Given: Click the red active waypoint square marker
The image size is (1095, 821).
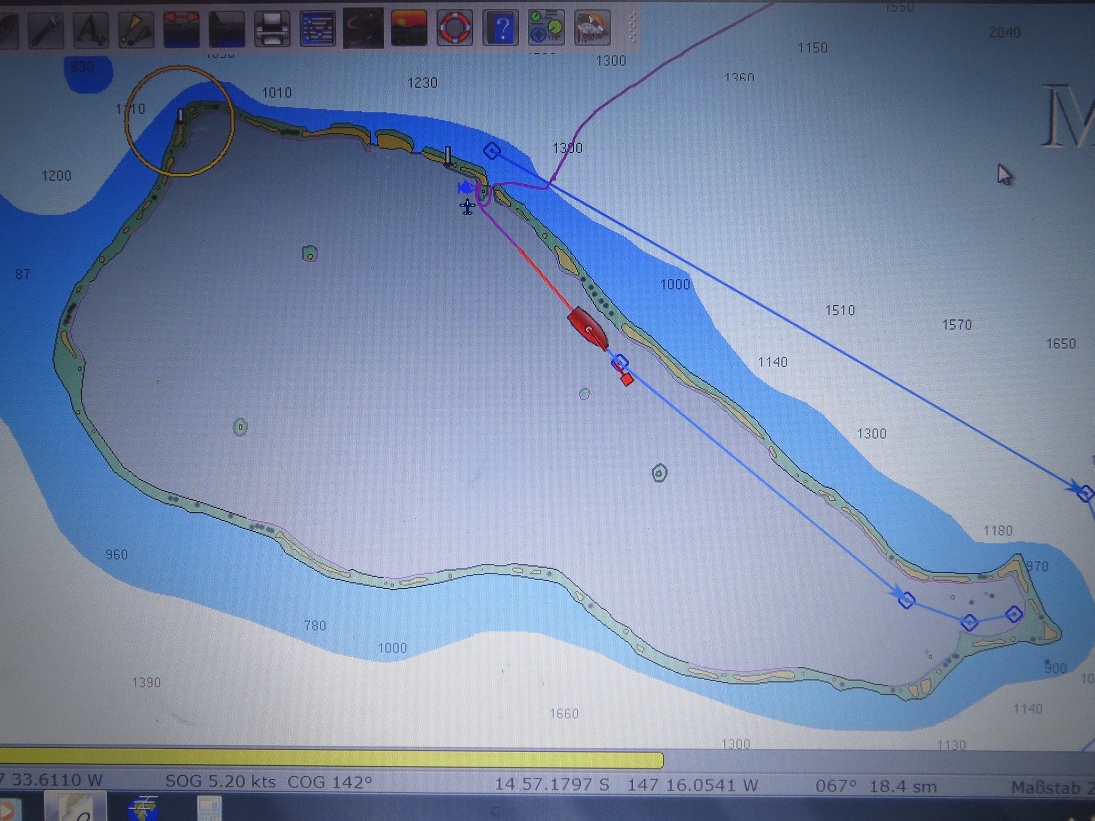Looking at the screenshot, I should (x=626, y=379).
